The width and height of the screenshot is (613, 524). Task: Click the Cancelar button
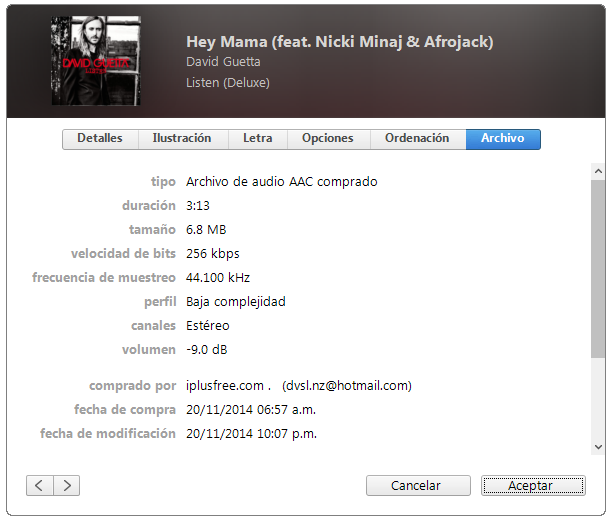[x=418, y=485]
